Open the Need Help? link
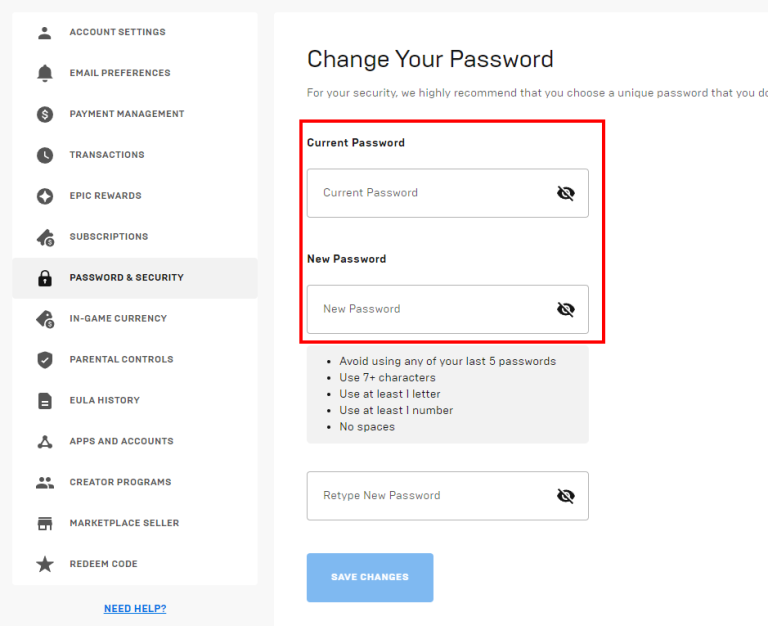The image size is (768, 626). (135, 609)
